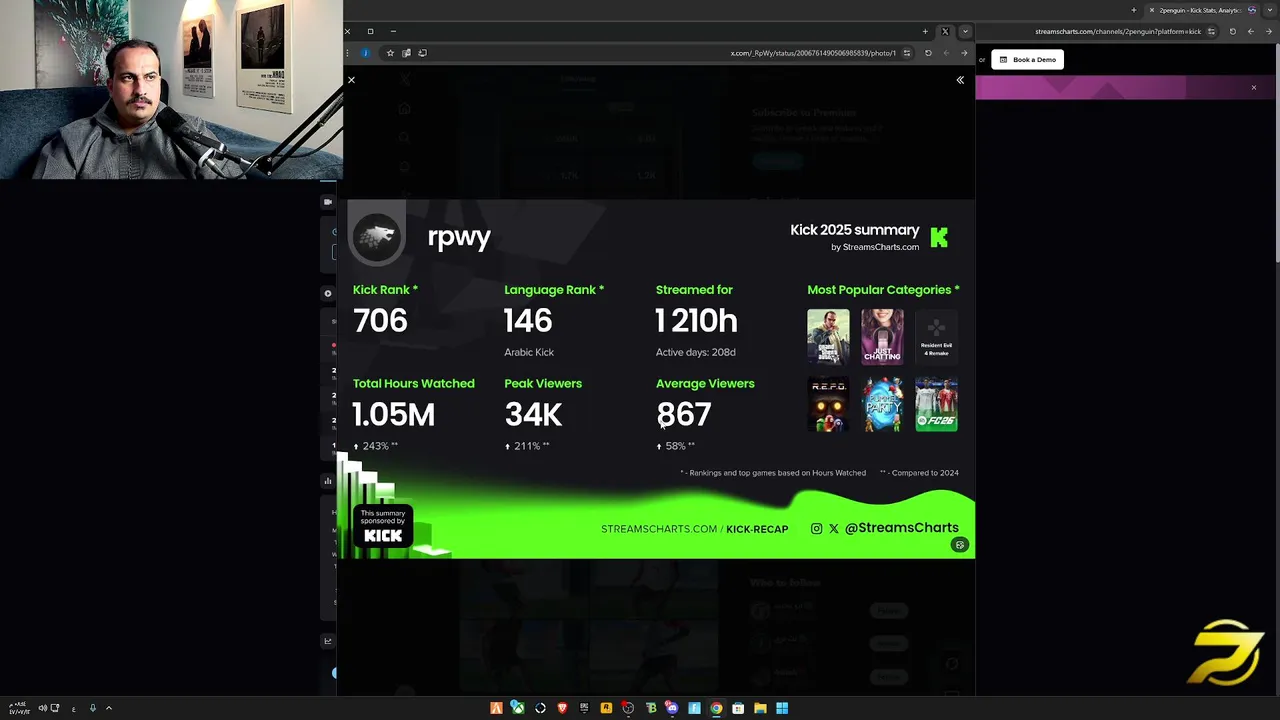Click the rpwy channel name
This screenshot has width=1280, height=720.
point(459,238)
